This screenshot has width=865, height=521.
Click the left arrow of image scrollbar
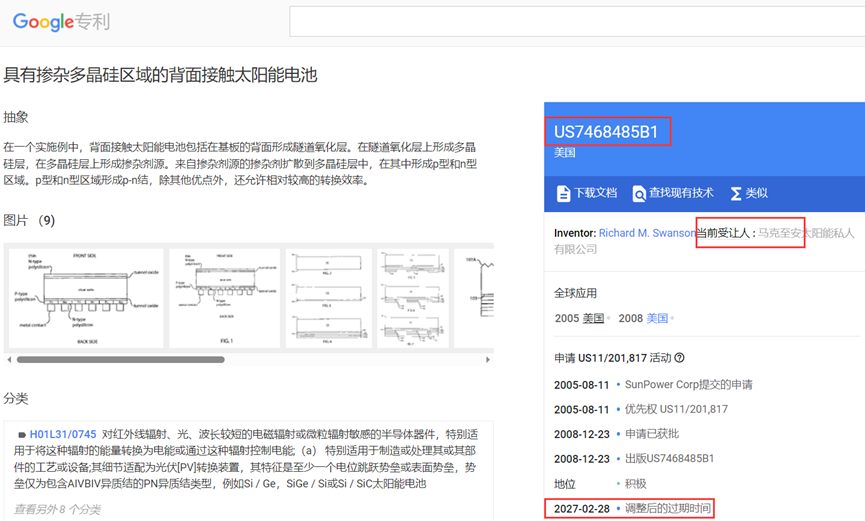[x=9, y=360]
